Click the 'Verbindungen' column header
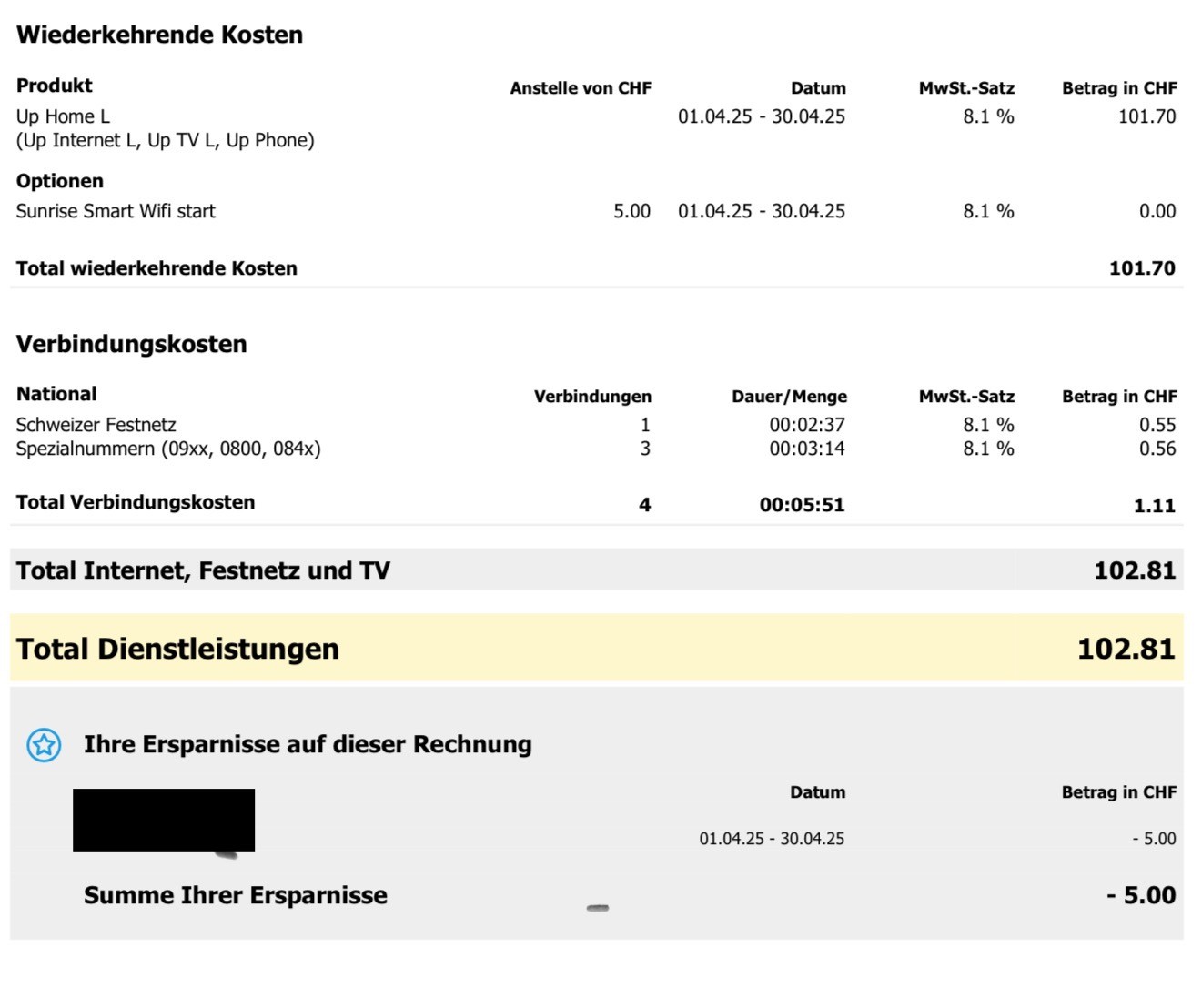Viewport: 1202px width, 1008px height. pyautogui.click(x=592, y=397)
